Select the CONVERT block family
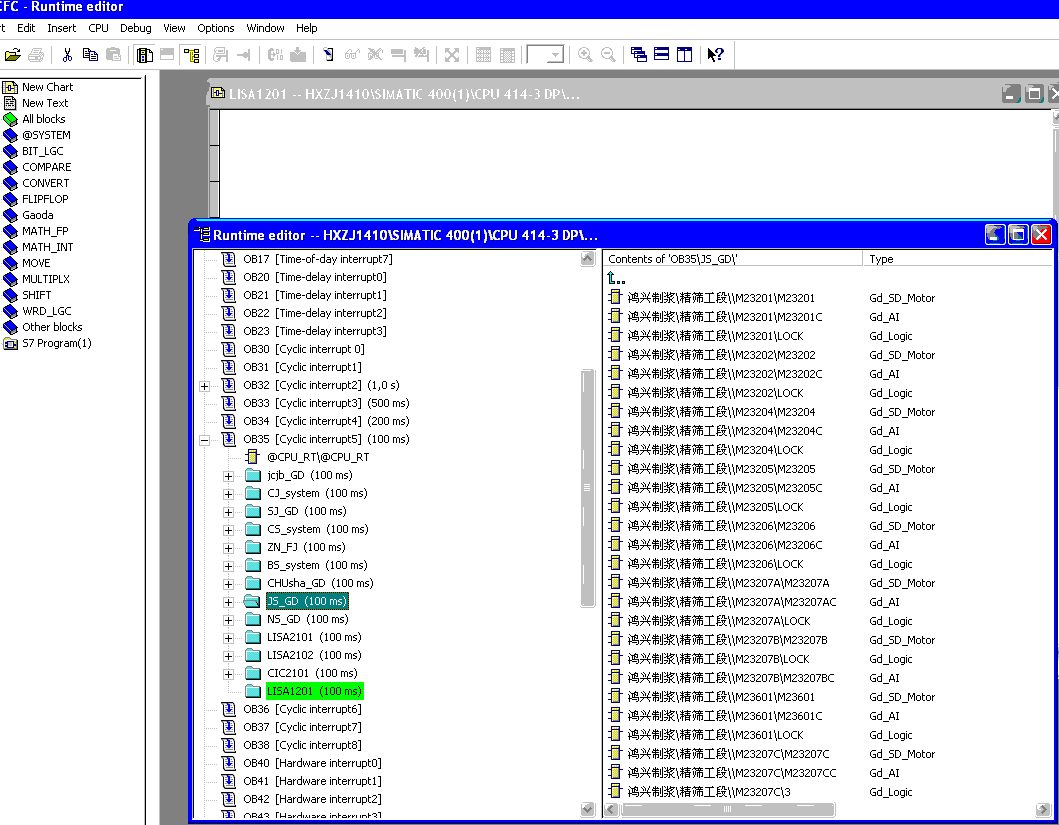The height and width of the screenshot is (825, 1059). [x=45, y=183]
